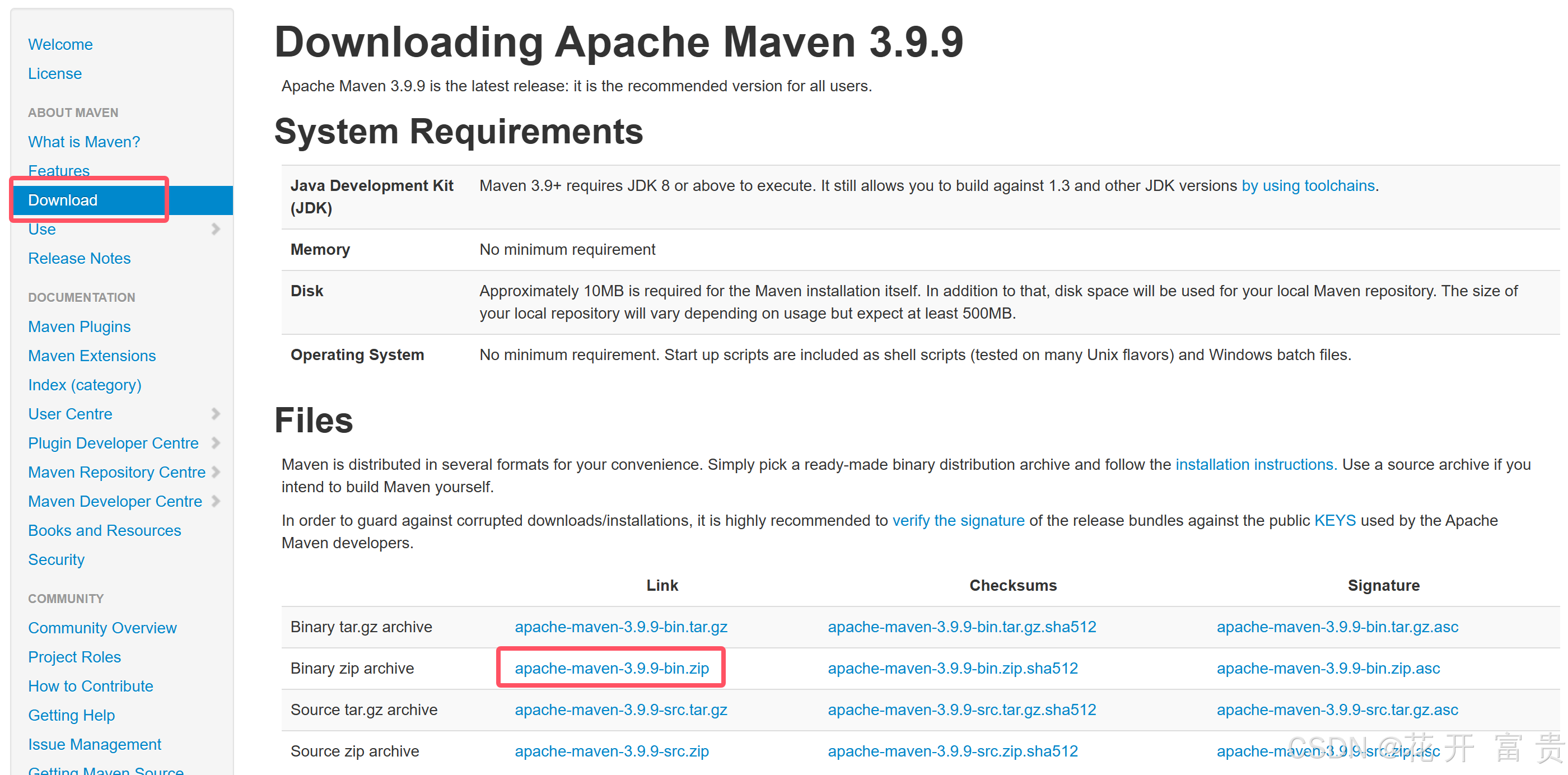Image resolution: width=1568 pixels, height=775 pixels.
Task: Download apache-maven-3.9.9-src.zip source archive
Action: [x=612, y=751]
